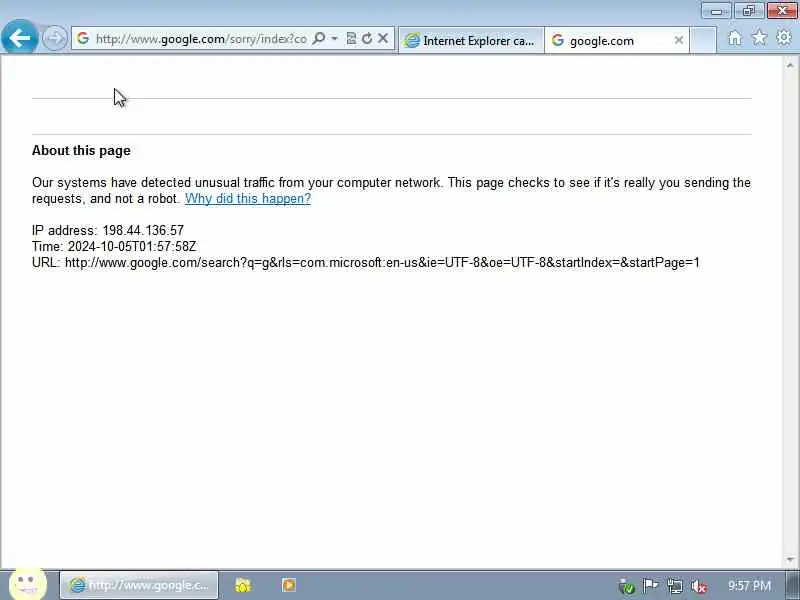Click the muted volume speaker icon

(698, 587)
